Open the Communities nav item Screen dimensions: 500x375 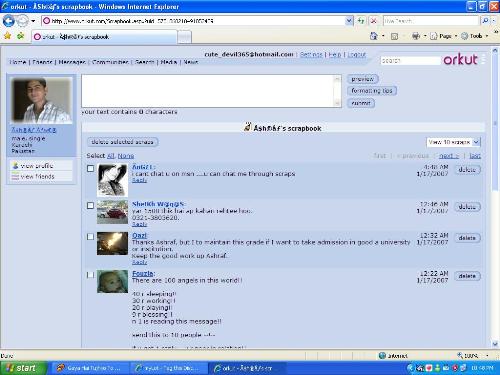click(x=110, y=62)
